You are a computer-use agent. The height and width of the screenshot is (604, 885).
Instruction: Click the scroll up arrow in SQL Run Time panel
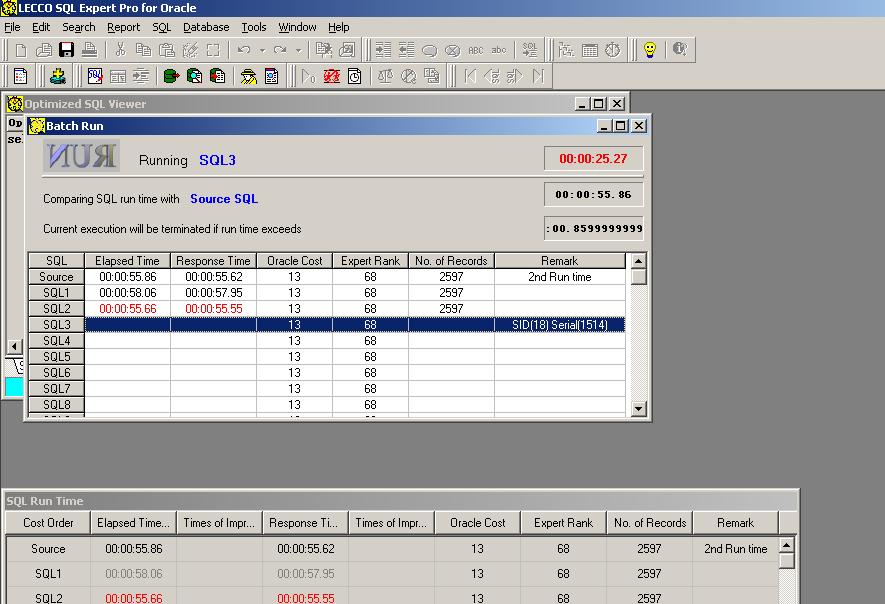pyautogui.click(x=786, y=545)
